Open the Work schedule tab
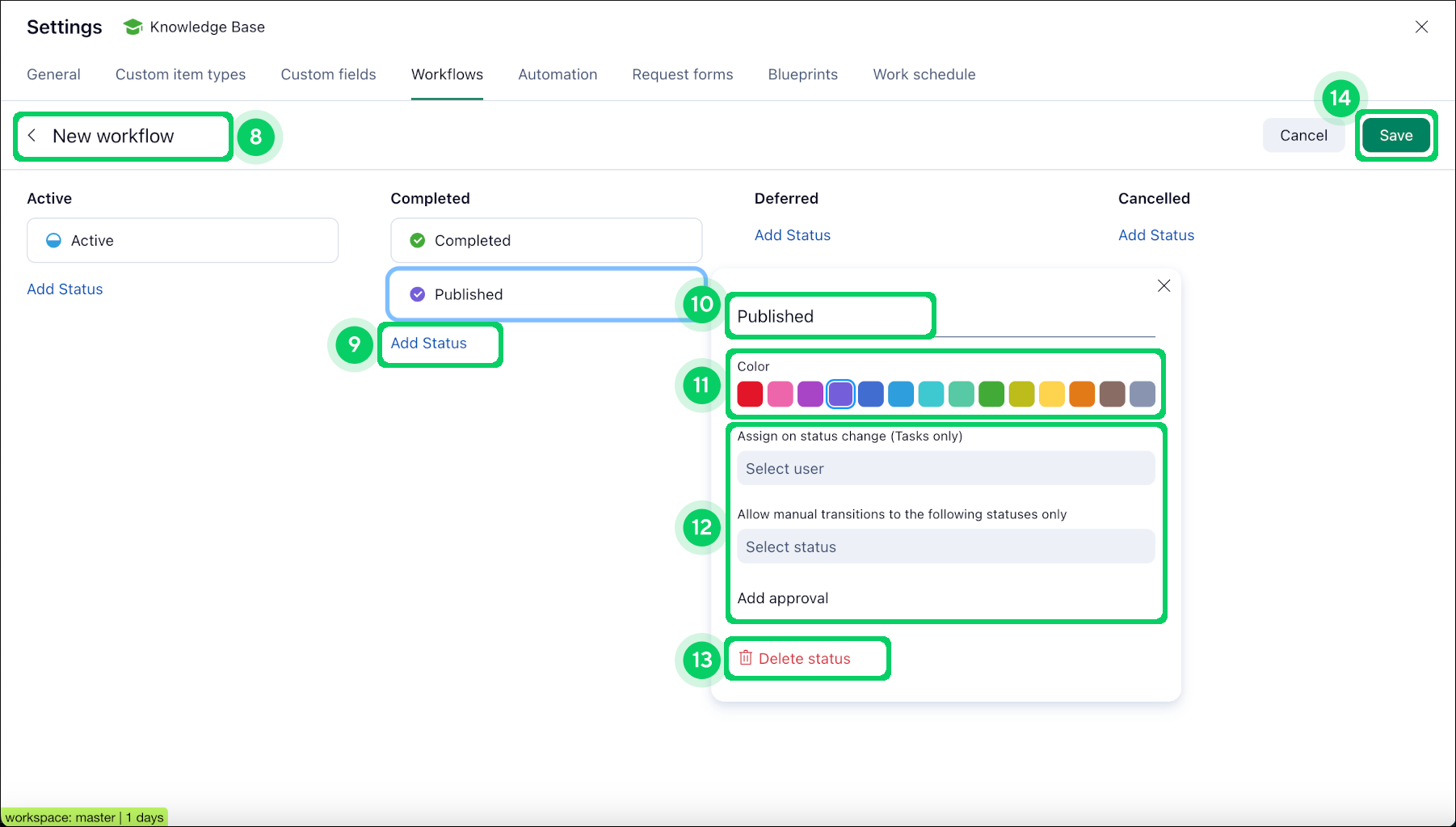The width and height of the screenshot is (1456, 827). tap(924, 74)
